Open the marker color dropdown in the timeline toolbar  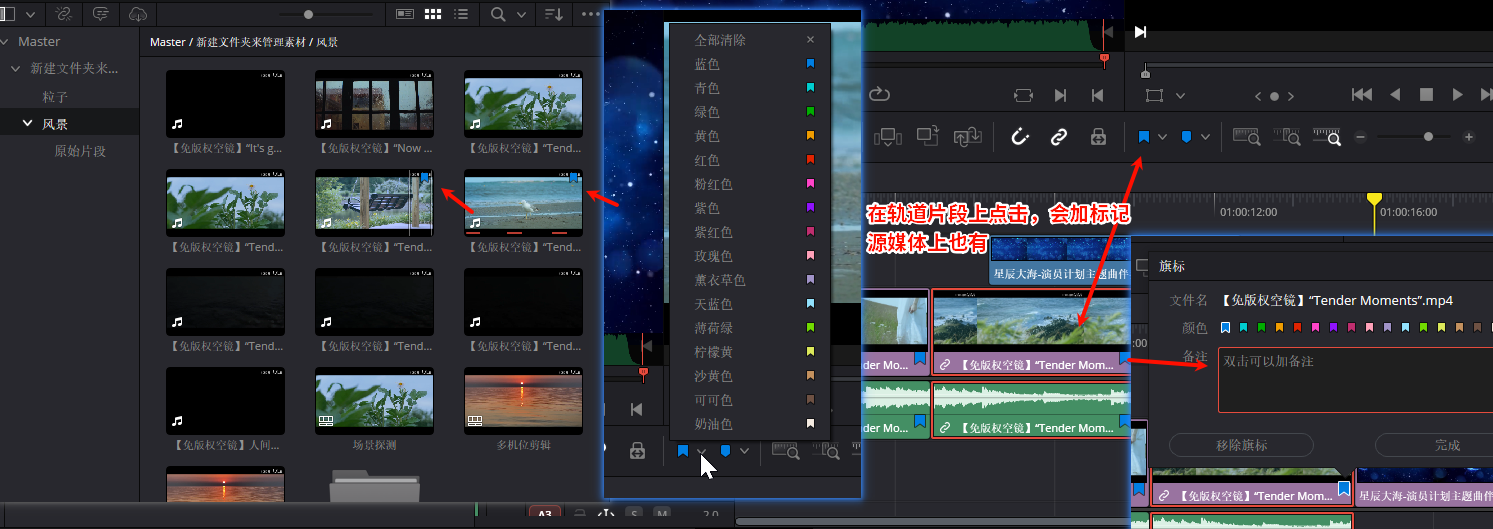(x=1206, y=137)
